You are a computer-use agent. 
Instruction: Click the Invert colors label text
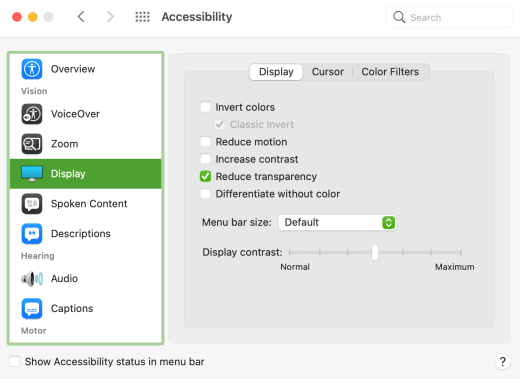click(245, 107)
